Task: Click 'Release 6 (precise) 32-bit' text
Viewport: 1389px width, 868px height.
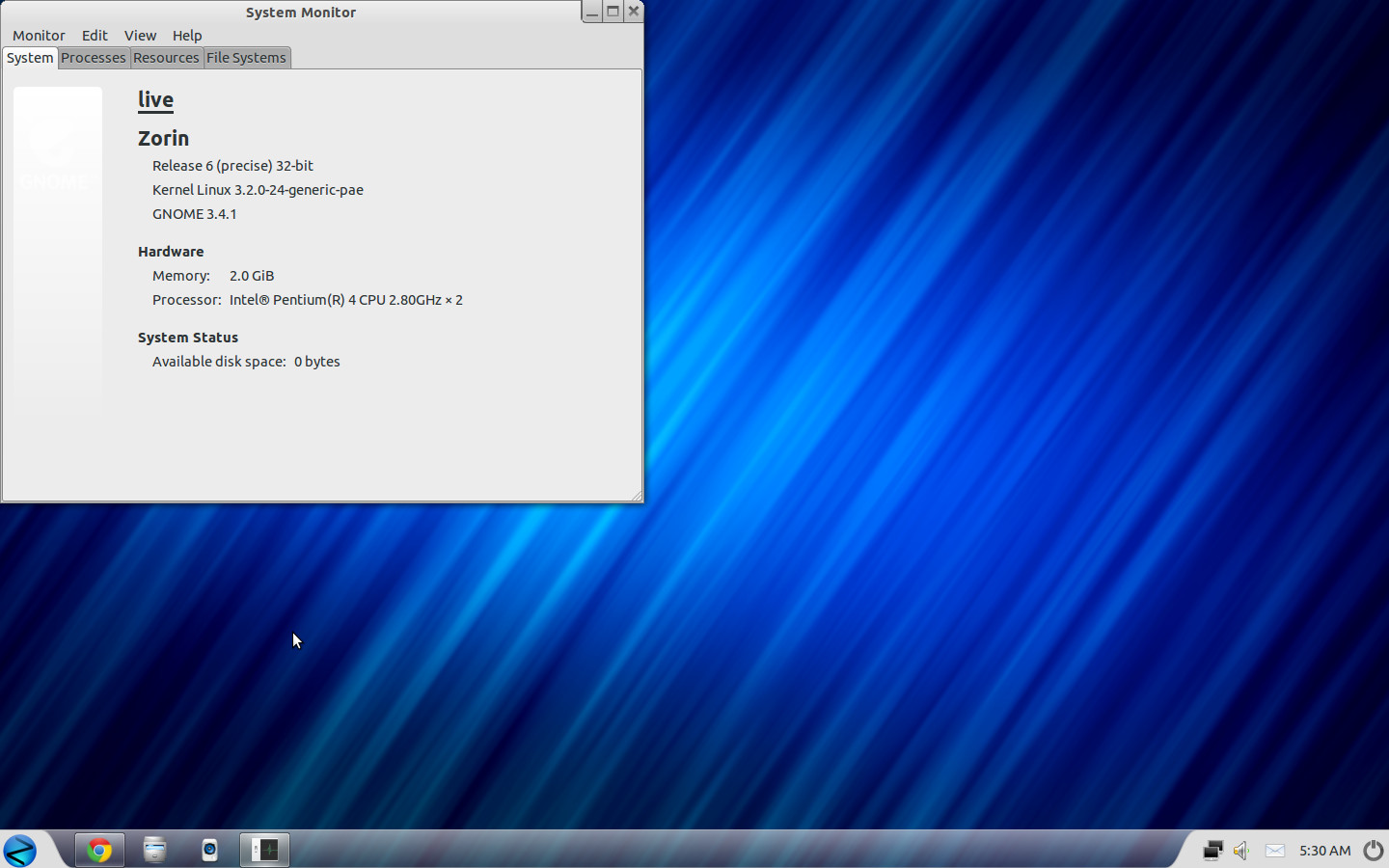Action: tap(232, 166)
